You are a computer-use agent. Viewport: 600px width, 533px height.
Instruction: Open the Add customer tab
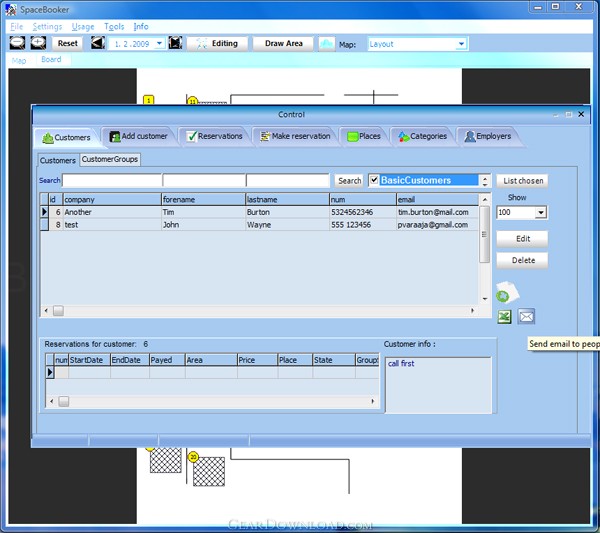click(x=139, y=136)
